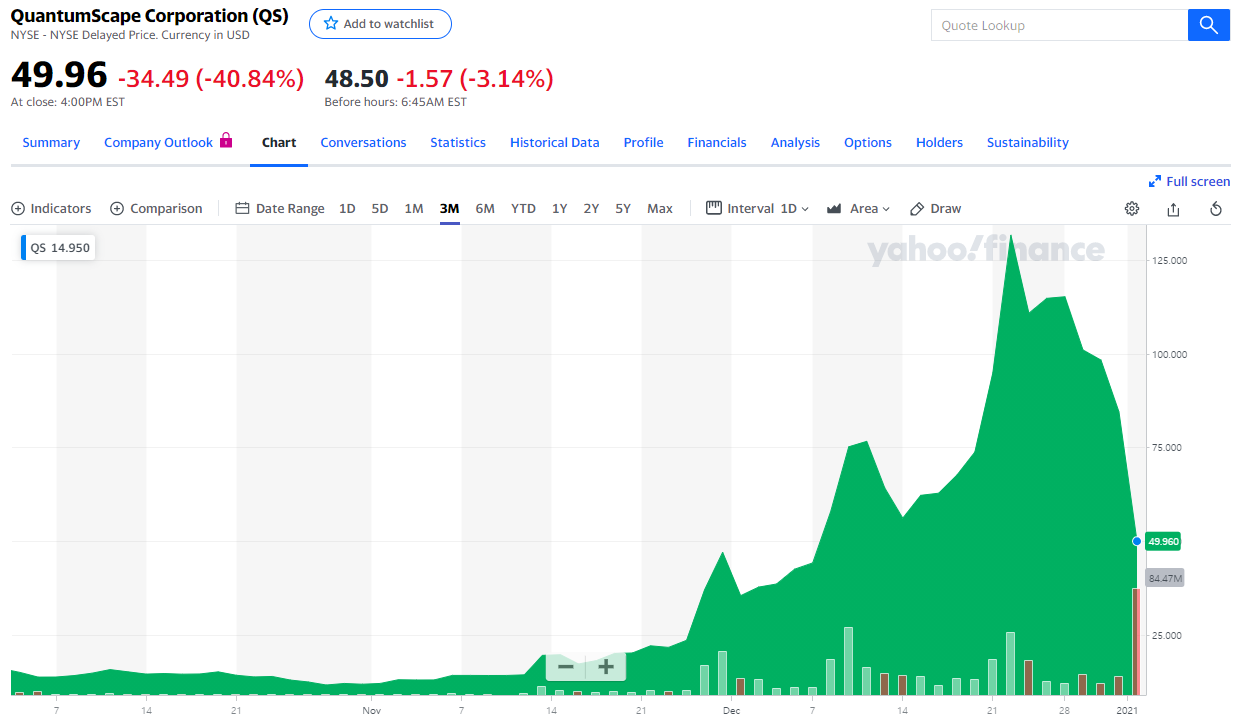This screenshot has width=1247, height=724.
Task: Switch to the Chart tab
Action: point(279,143)
